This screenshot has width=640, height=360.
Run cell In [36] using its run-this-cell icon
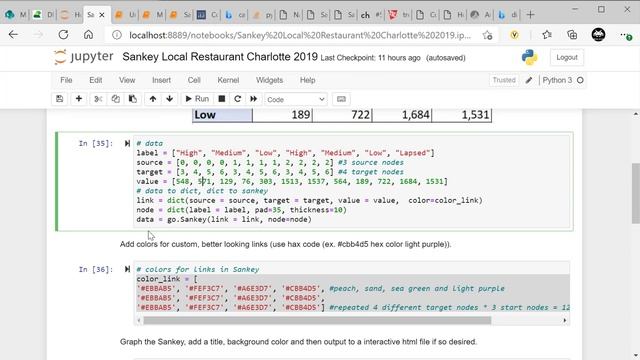[x=127, y=269]
